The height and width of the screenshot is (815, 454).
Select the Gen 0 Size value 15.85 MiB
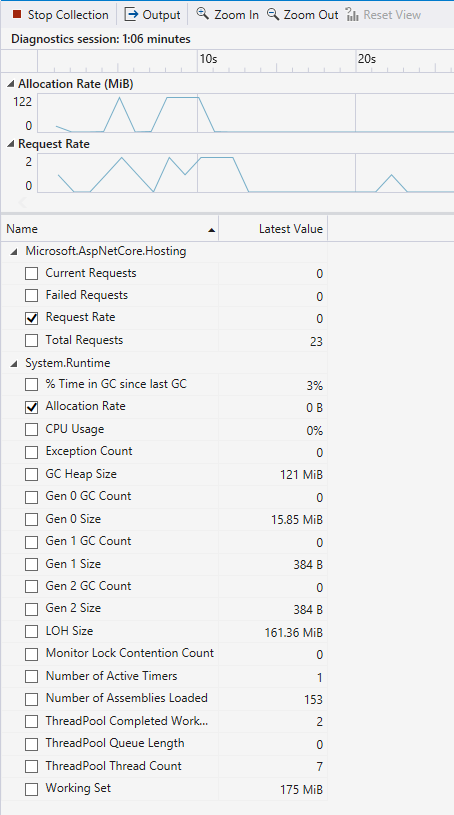pyautogui.click(x=297, y=520)
